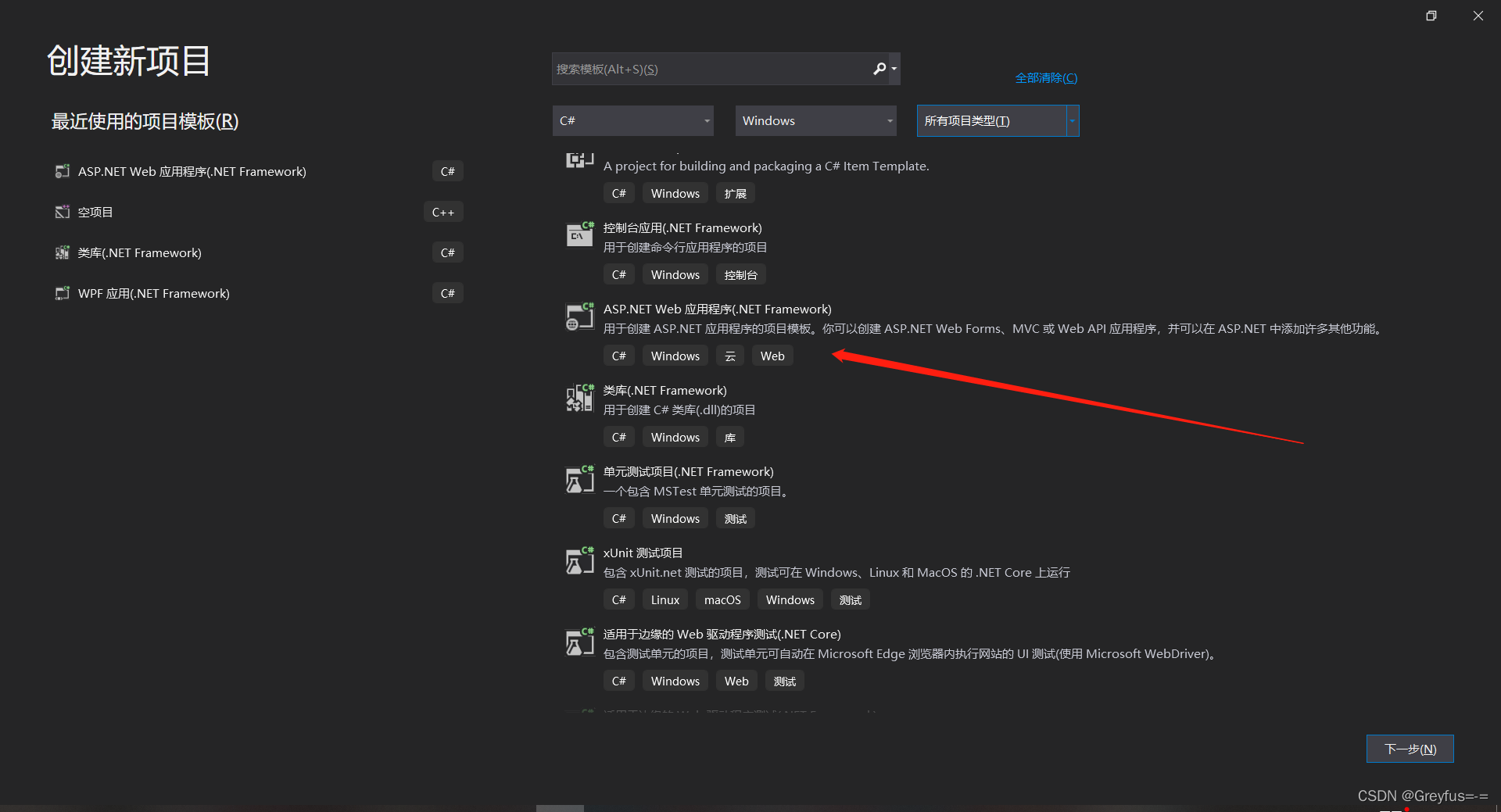Viewport: 1501px width, 812px height.
Task: Close the create new project dialog
Action: tap(1478, 16)
